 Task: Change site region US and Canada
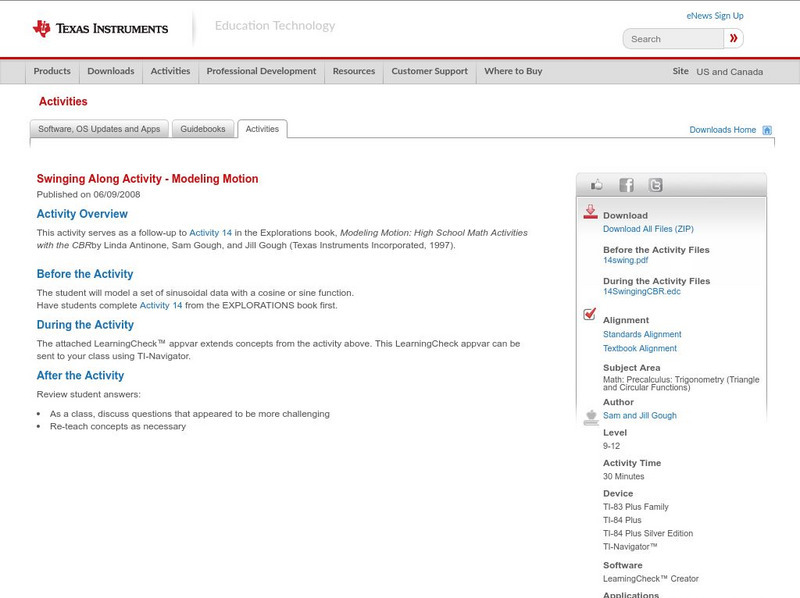(x=730, y=72)
